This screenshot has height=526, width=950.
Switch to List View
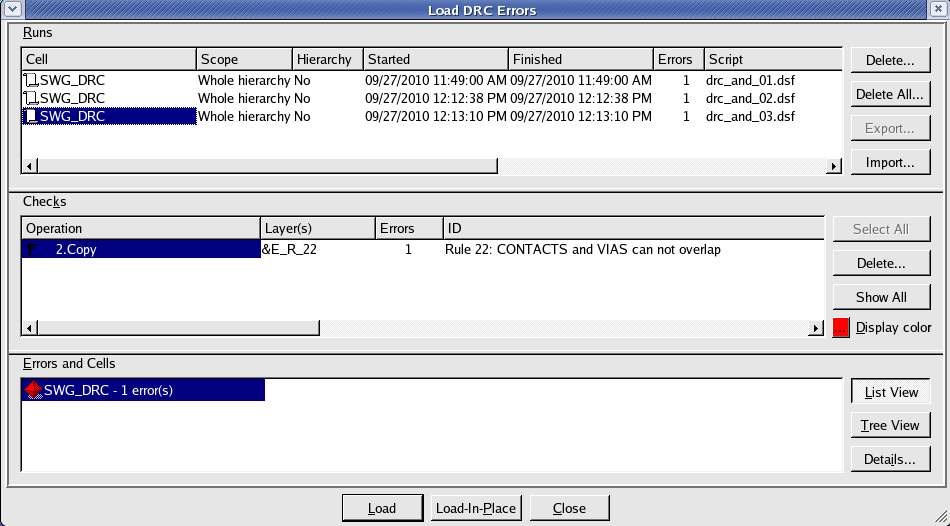tap(890, 392)
